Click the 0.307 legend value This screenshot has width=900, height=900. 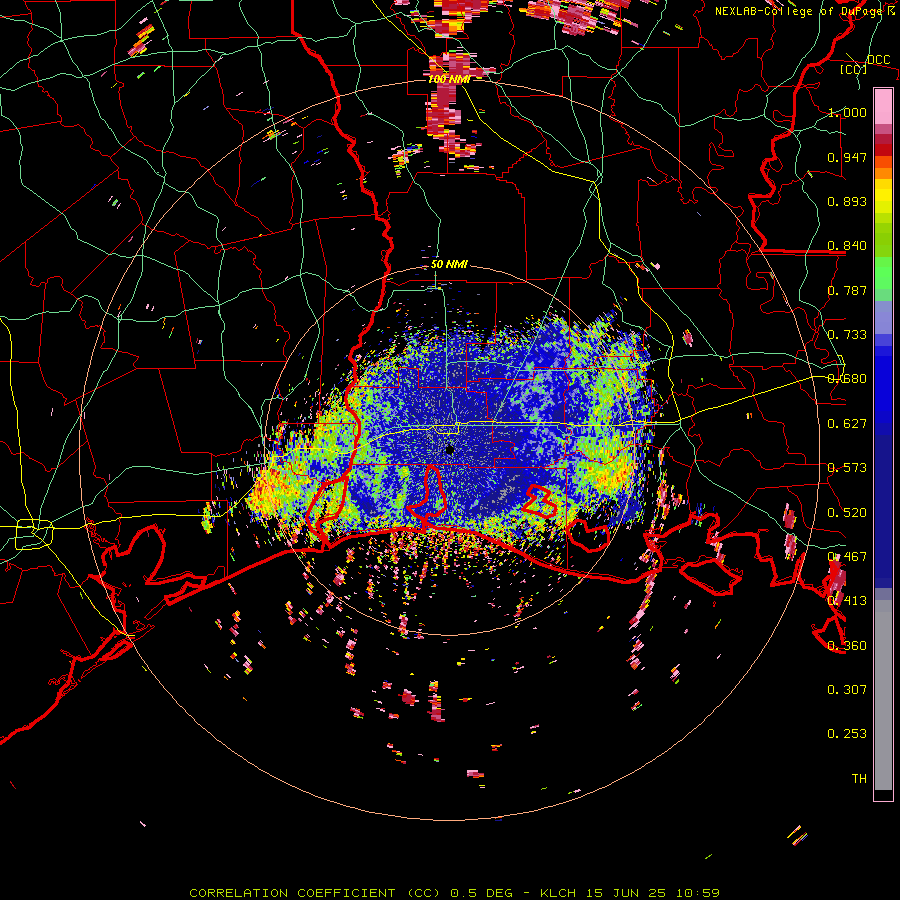pos(847,690)
